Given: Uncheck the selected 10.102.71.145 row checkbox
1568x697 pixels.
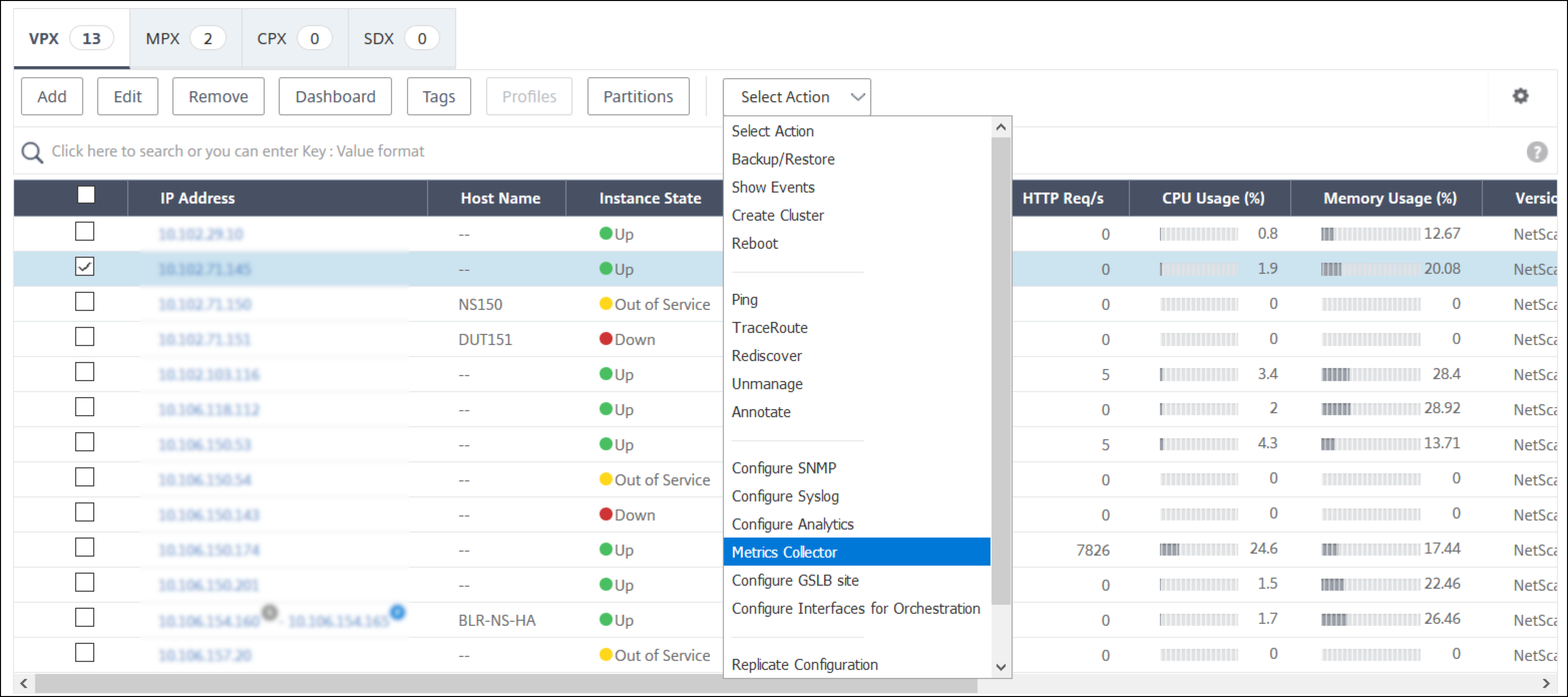Looking at the screenshot, I should coord(85,267).
